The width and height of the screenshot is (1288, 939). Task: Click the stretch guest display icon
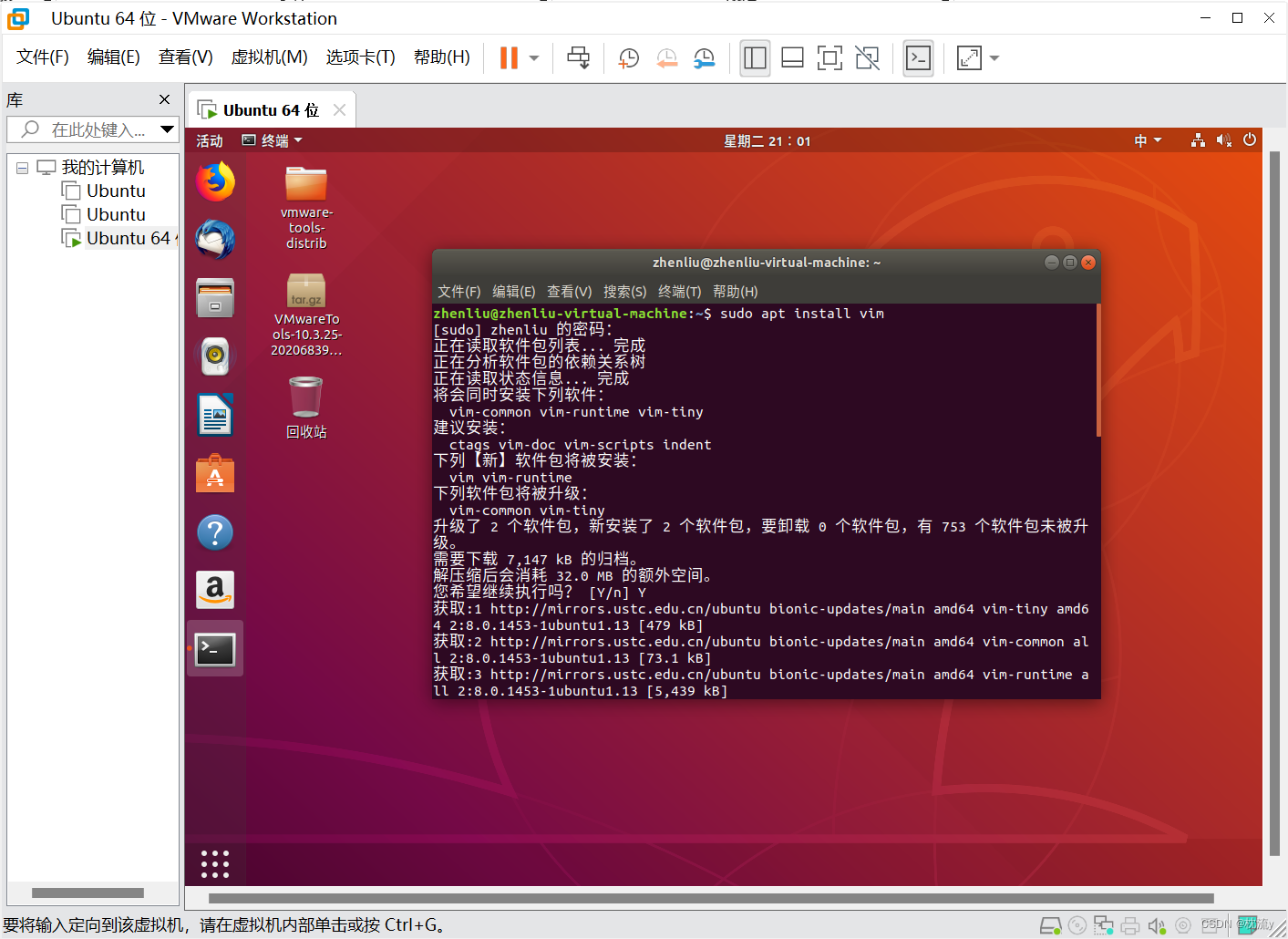point(969,58)
